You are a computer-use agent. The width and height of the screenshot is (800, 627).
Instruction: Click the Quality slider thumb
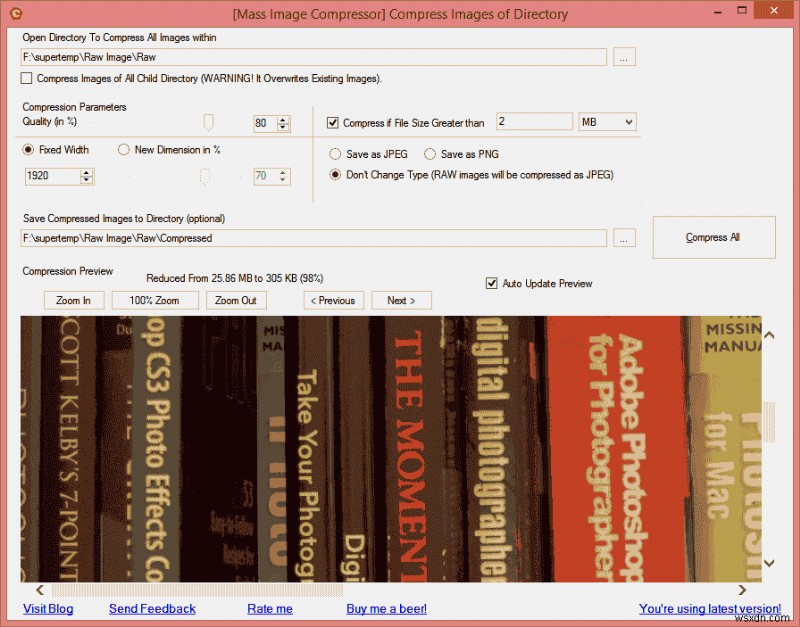point(208,122)
